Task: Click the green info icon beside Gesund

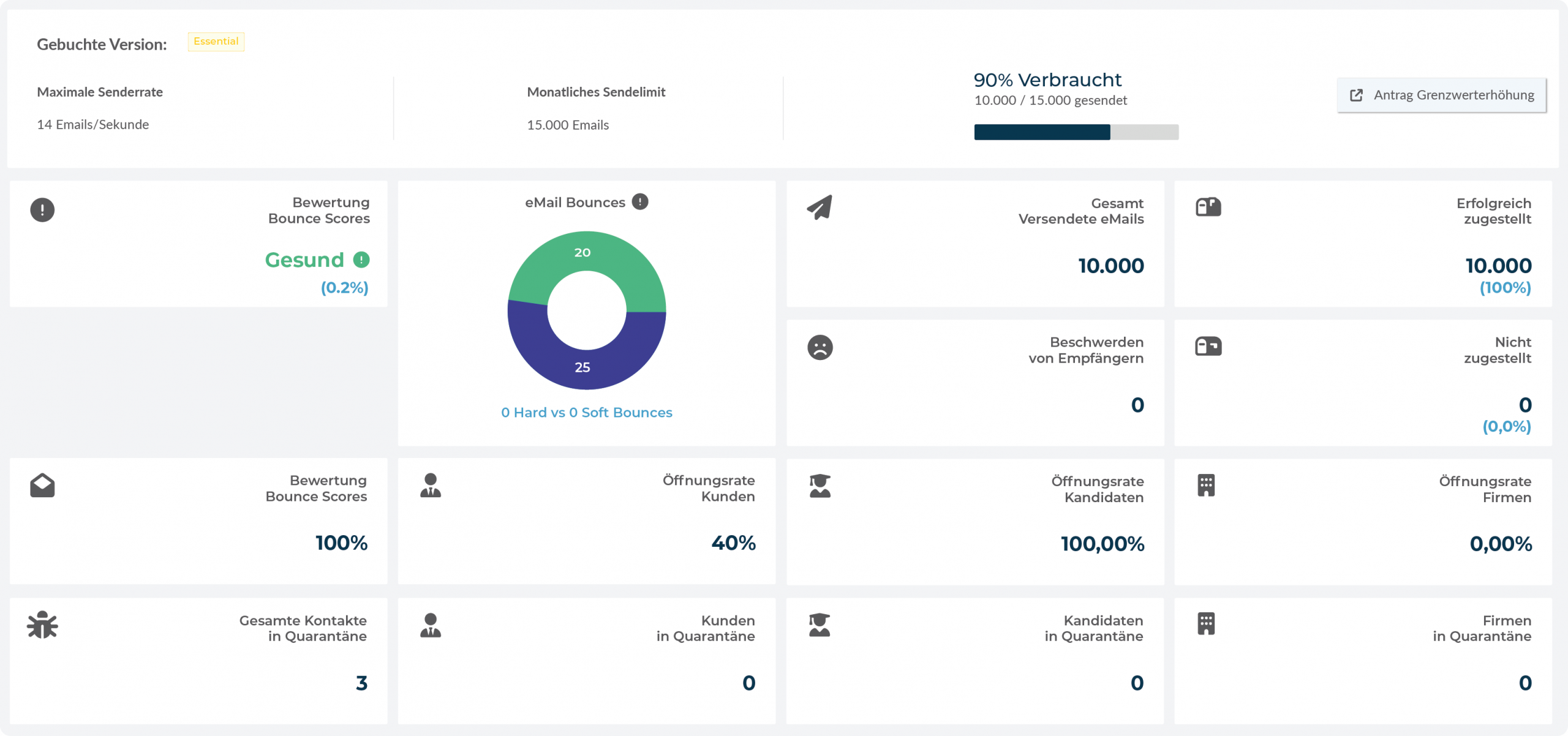Action: (361, 260)
